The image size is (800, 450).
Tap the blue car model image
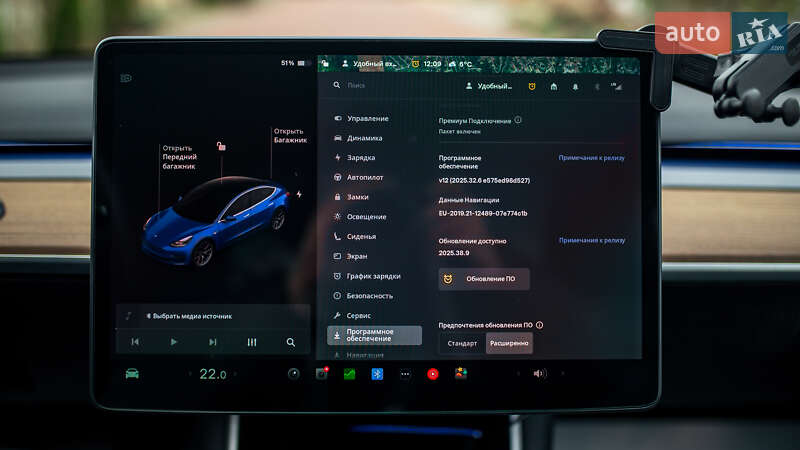tap(214, 220)
